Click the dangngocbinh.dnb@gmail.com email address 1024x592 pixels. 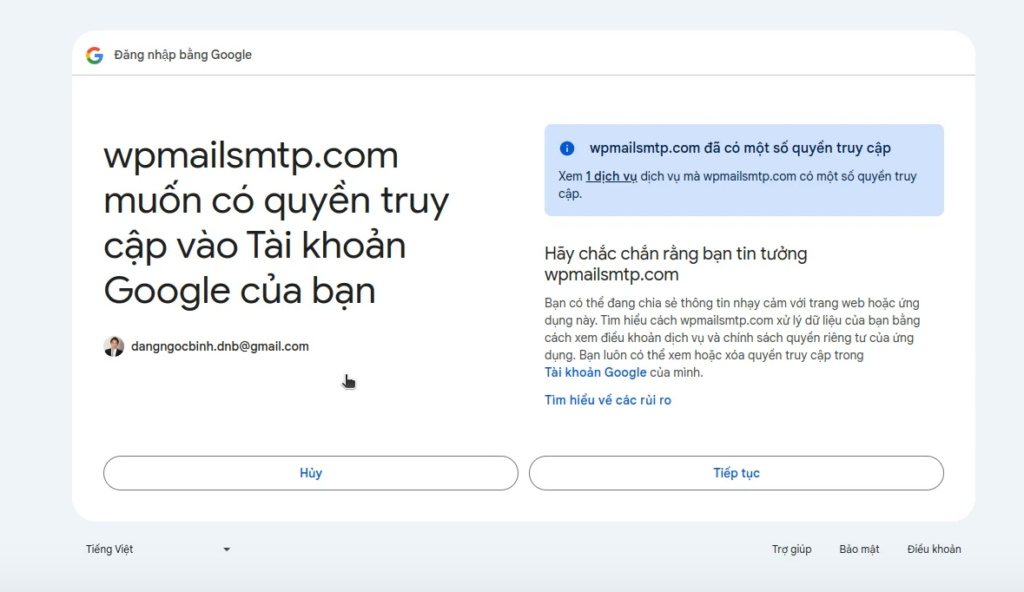click(x=220, y=347)
